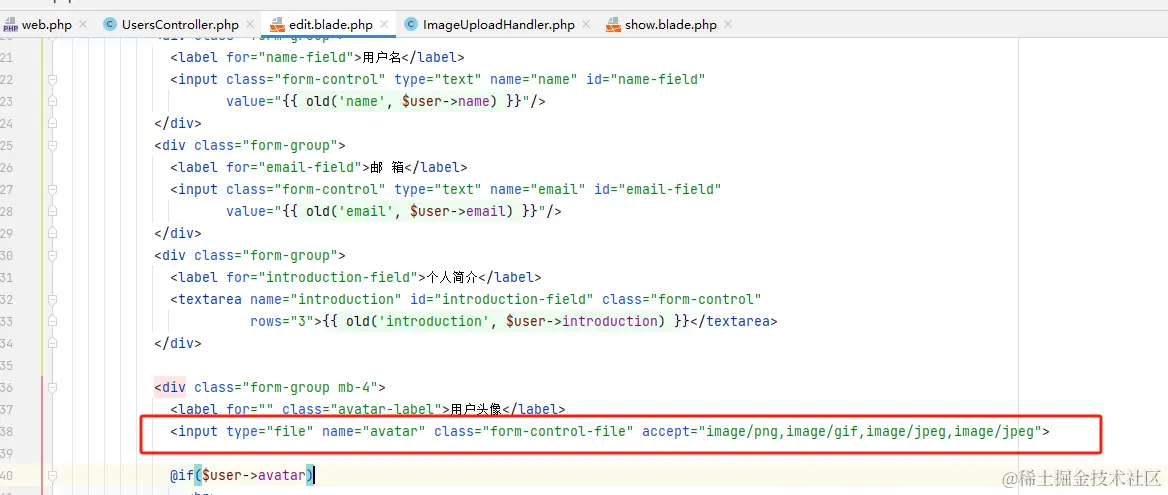Toggle the fold marker on line 33
1168x495 pixels.
click(x=52, y=322)
